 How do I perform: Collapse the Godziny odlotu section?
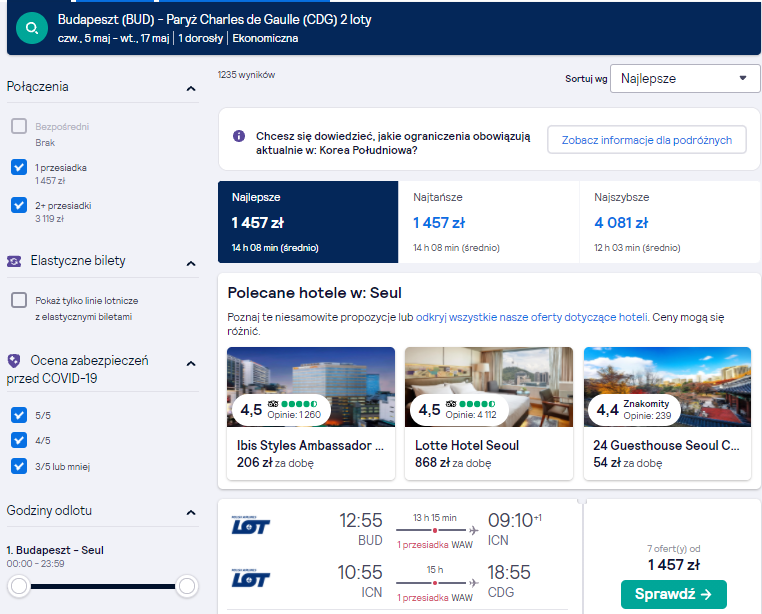(191, 512)
